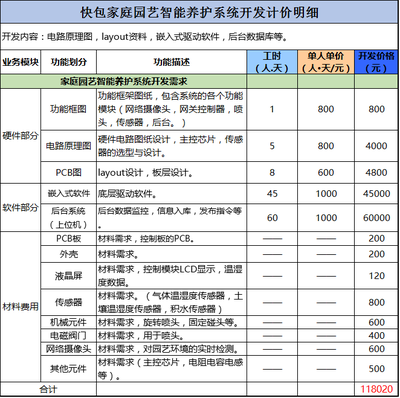The width and height of the screenshot is (400, 398).
Task: Click the 嵌入式软件 cell
Action: pos(69,193)
